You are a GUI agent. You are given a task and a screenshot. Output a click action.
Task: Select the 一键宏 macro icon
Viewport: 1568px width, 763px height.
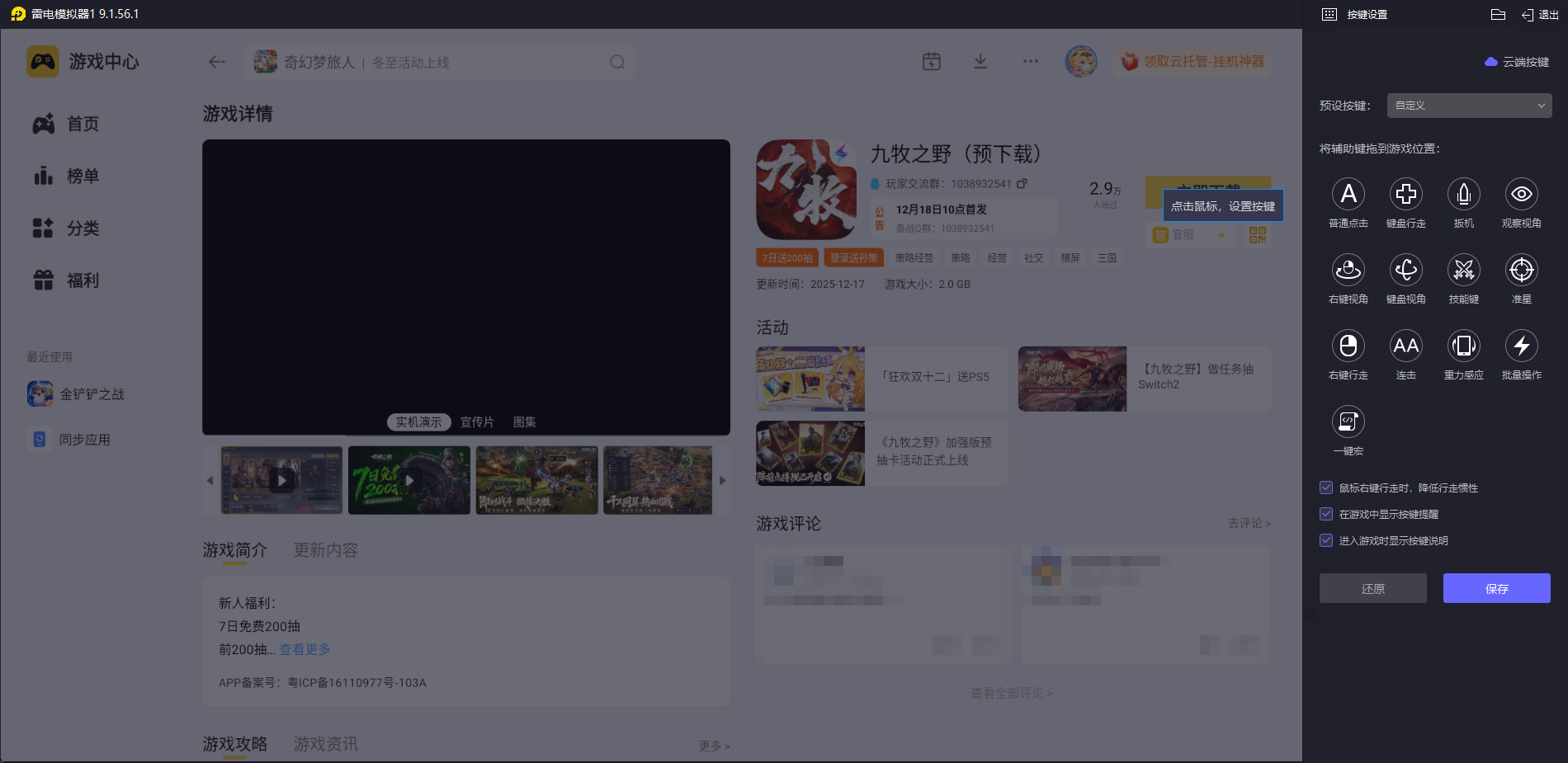[x=1348, y=422]
